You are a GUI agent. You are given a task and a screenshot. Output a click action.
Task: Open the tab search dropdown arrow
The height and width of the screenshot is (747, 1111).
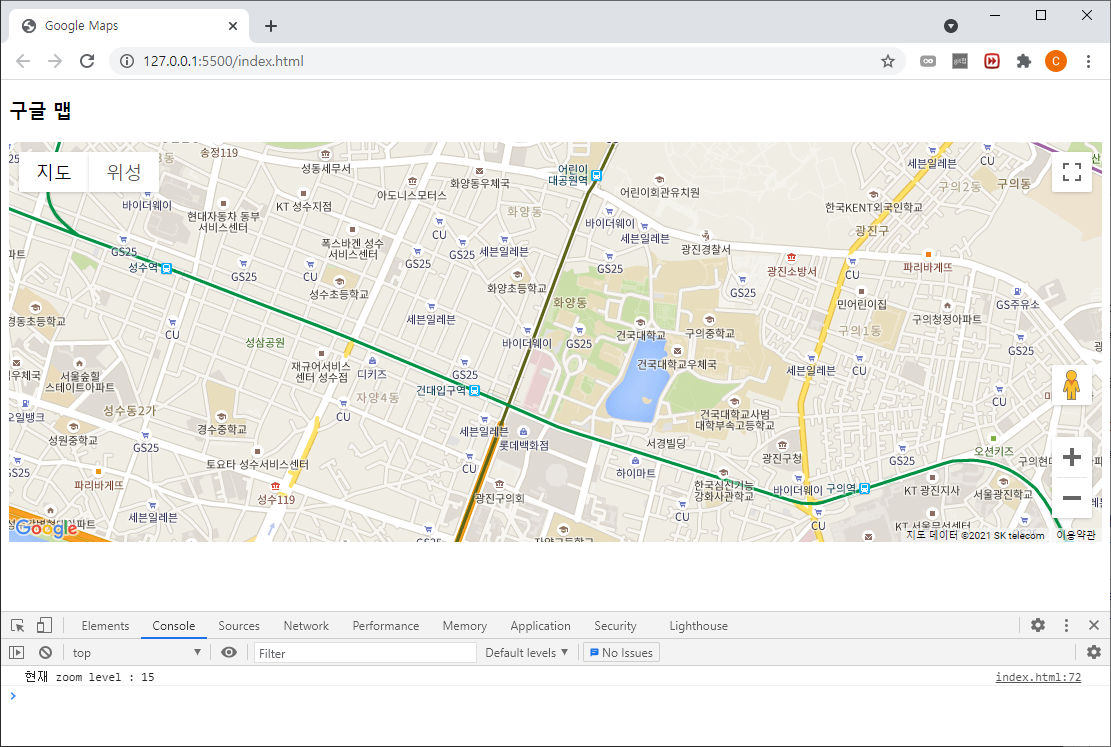tap(951, 26)
